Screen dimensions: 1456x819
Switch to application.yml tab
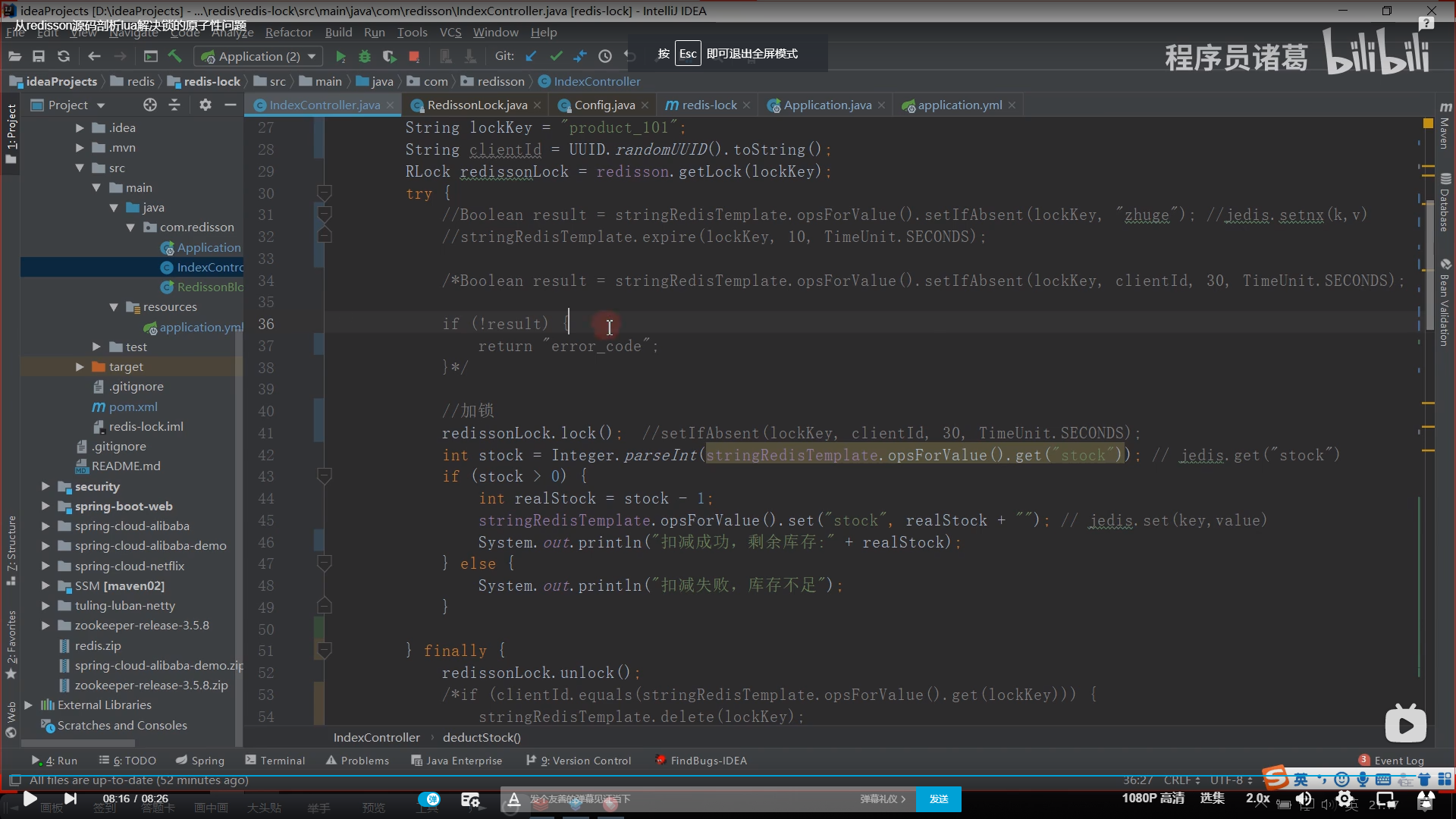[x=959, y=105]
